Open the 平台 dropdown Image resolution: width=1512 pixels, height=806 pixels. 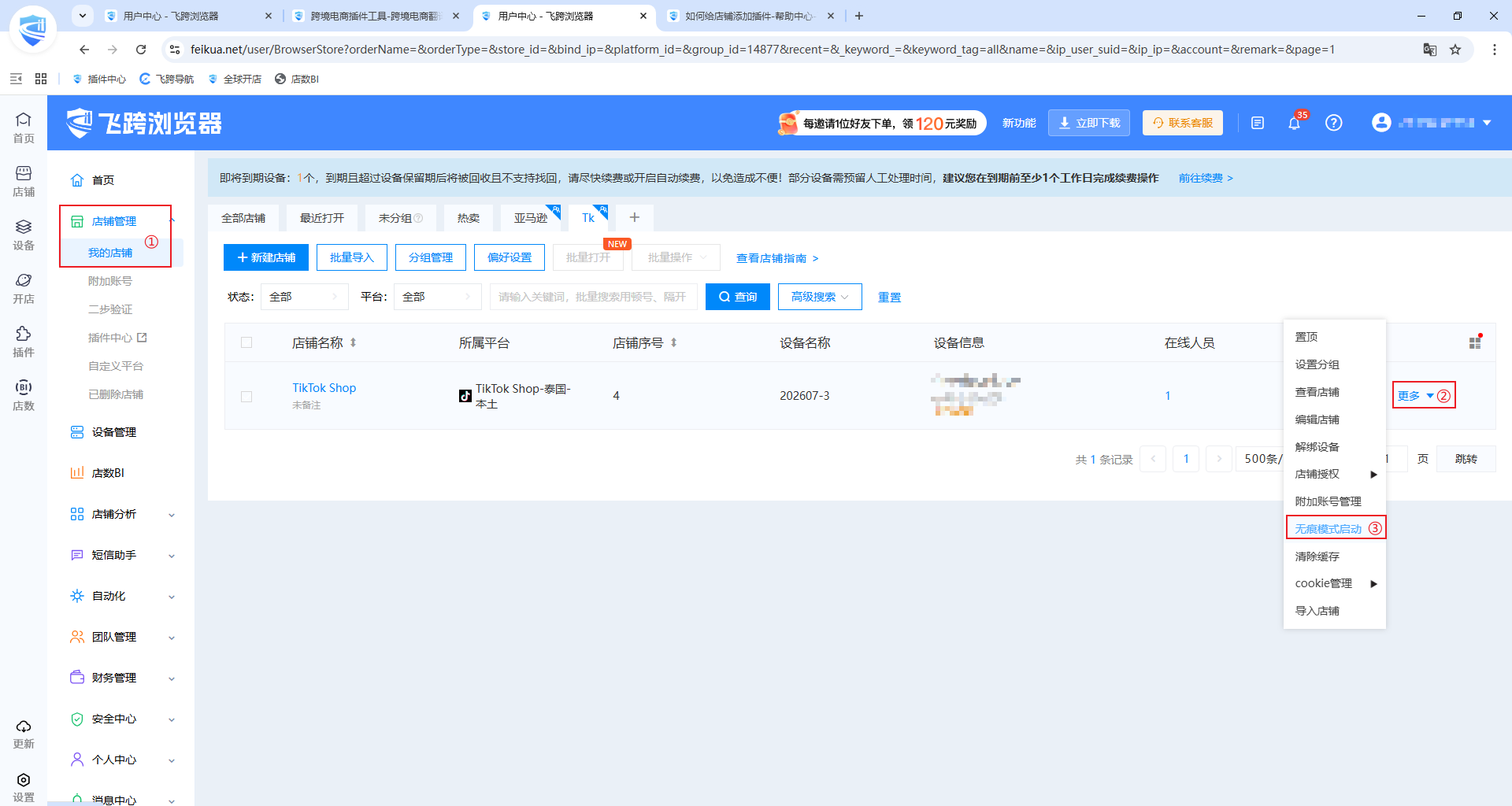point(437,297)
